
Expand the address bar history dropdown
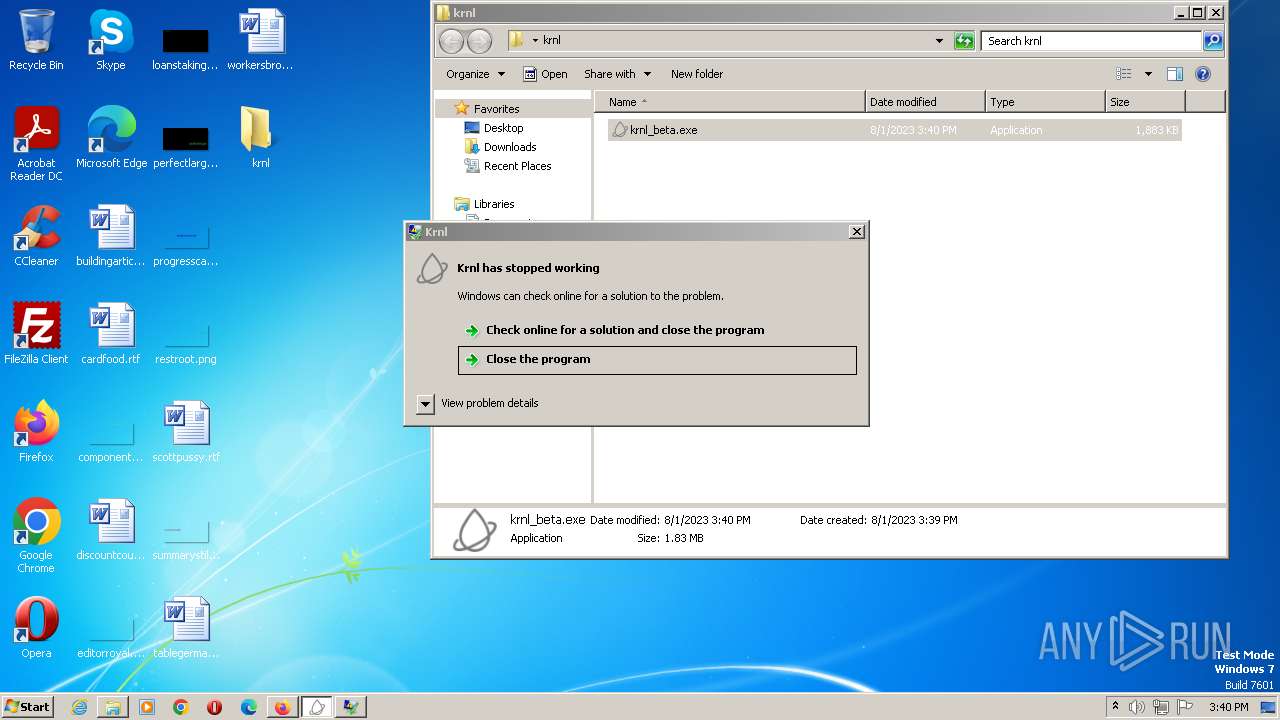click(939, 41)
